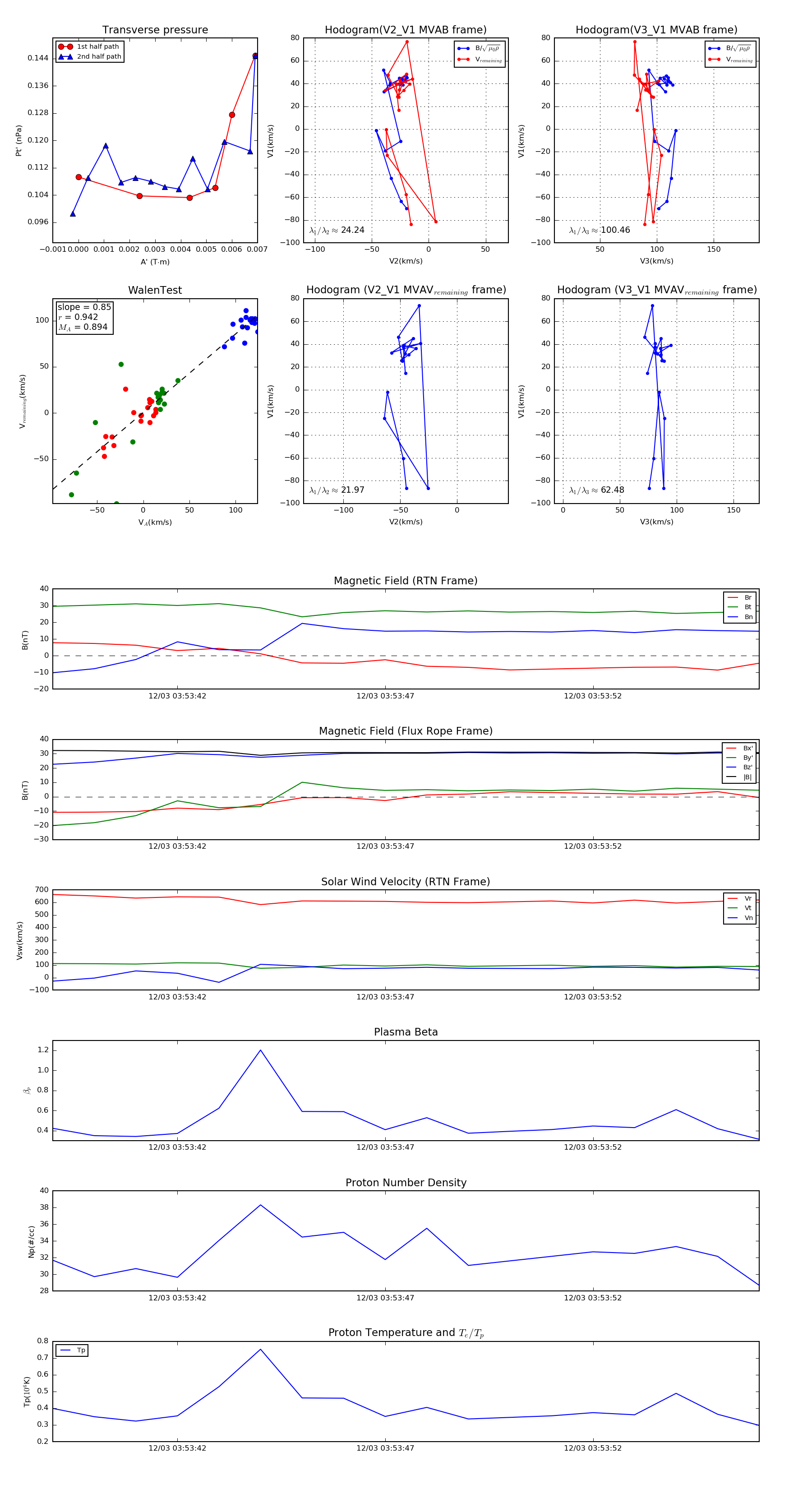Select V_remaining legend entry in V2_V1 MVAB hodogram
This screenshot has width=812, height=1489.
pyautogui.click(x=480, y=60)
